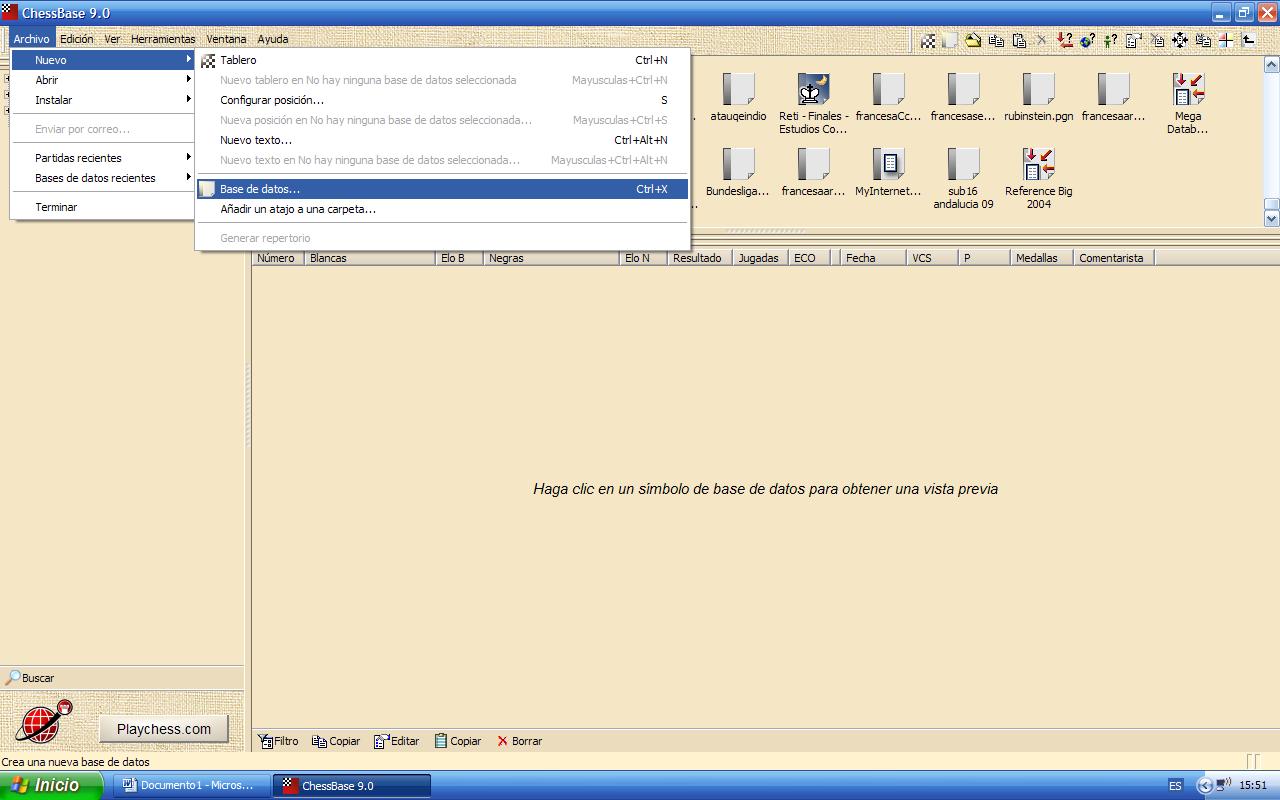Click the open folder toolbar icon
The width and height of the screenshot is (1280, 800).
click(x=973, y=40)
